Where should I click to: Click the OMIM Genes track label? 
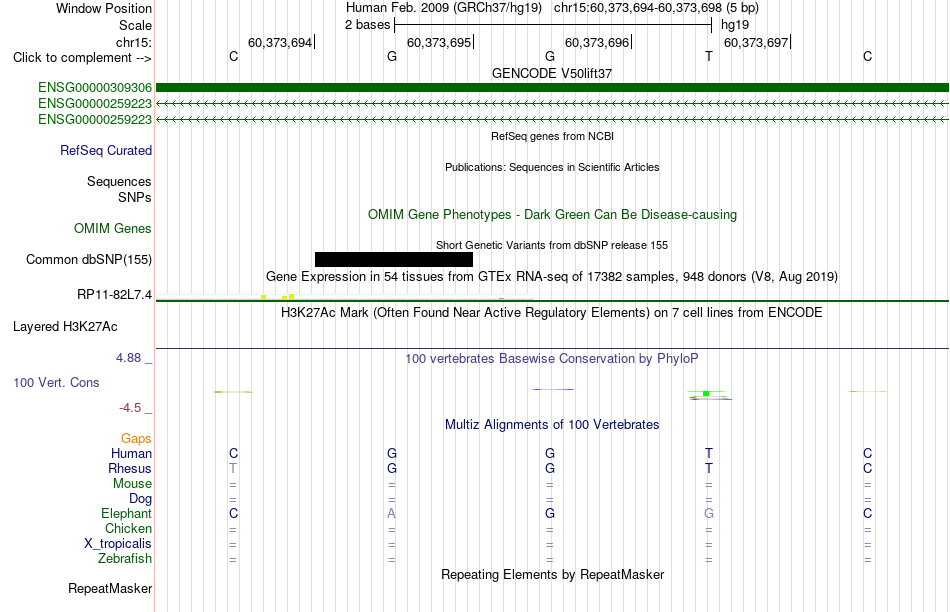[113, 228]
